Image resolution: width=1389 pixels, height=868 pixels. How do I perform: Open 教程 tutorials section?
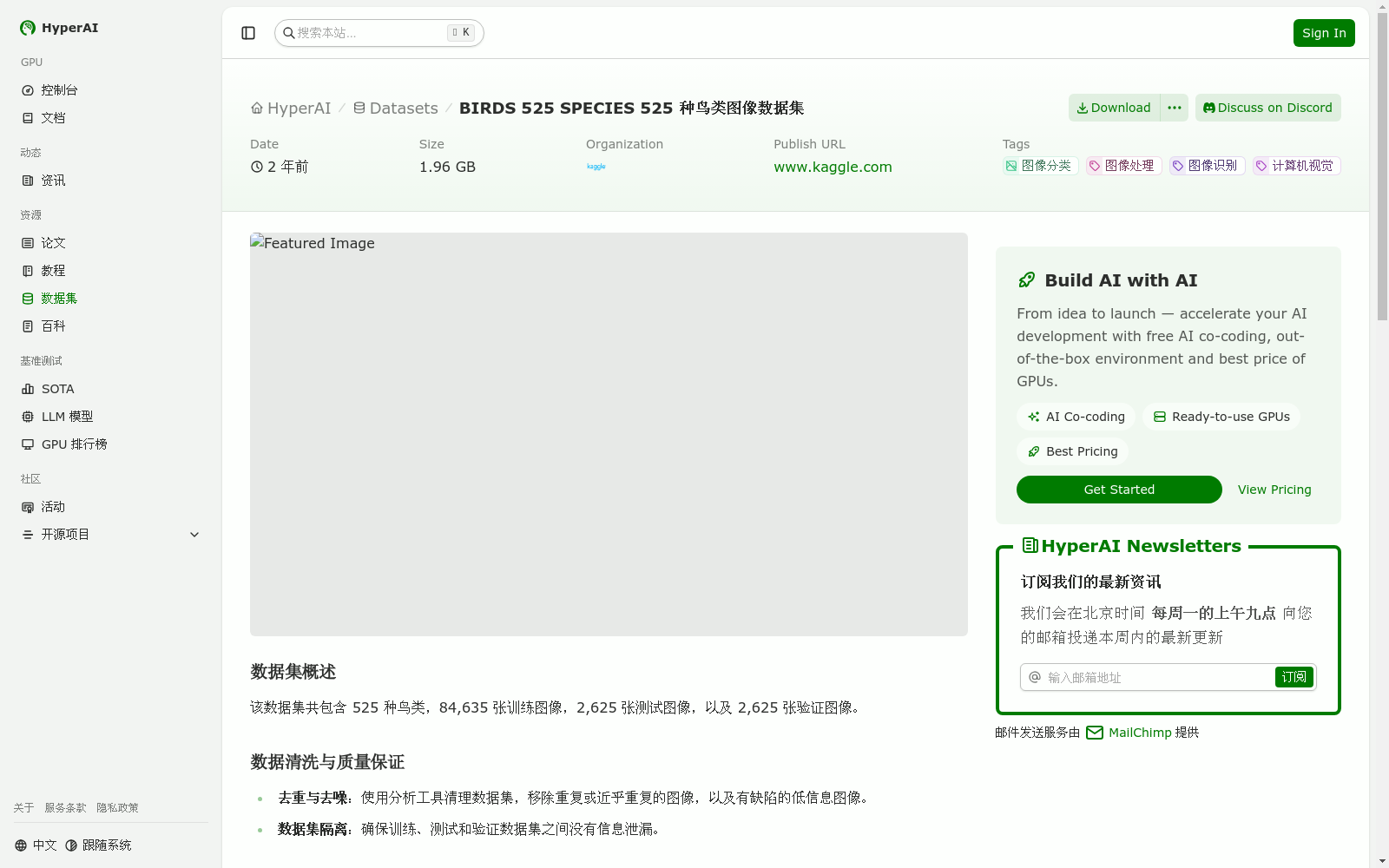click(x=111, y=271)
